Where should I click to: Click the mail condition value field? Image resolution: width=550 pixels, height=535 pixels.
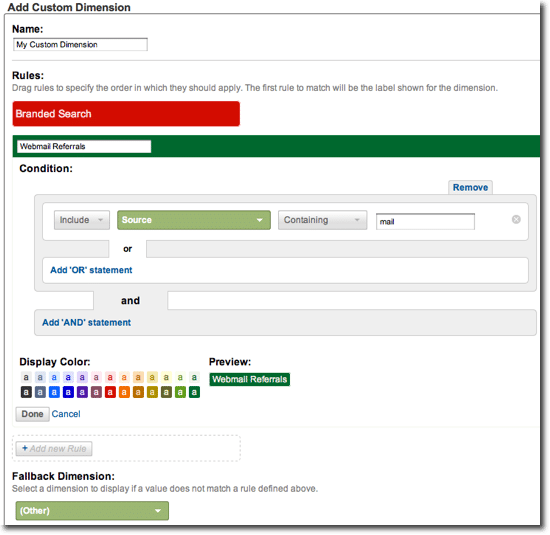pos(425,222)
